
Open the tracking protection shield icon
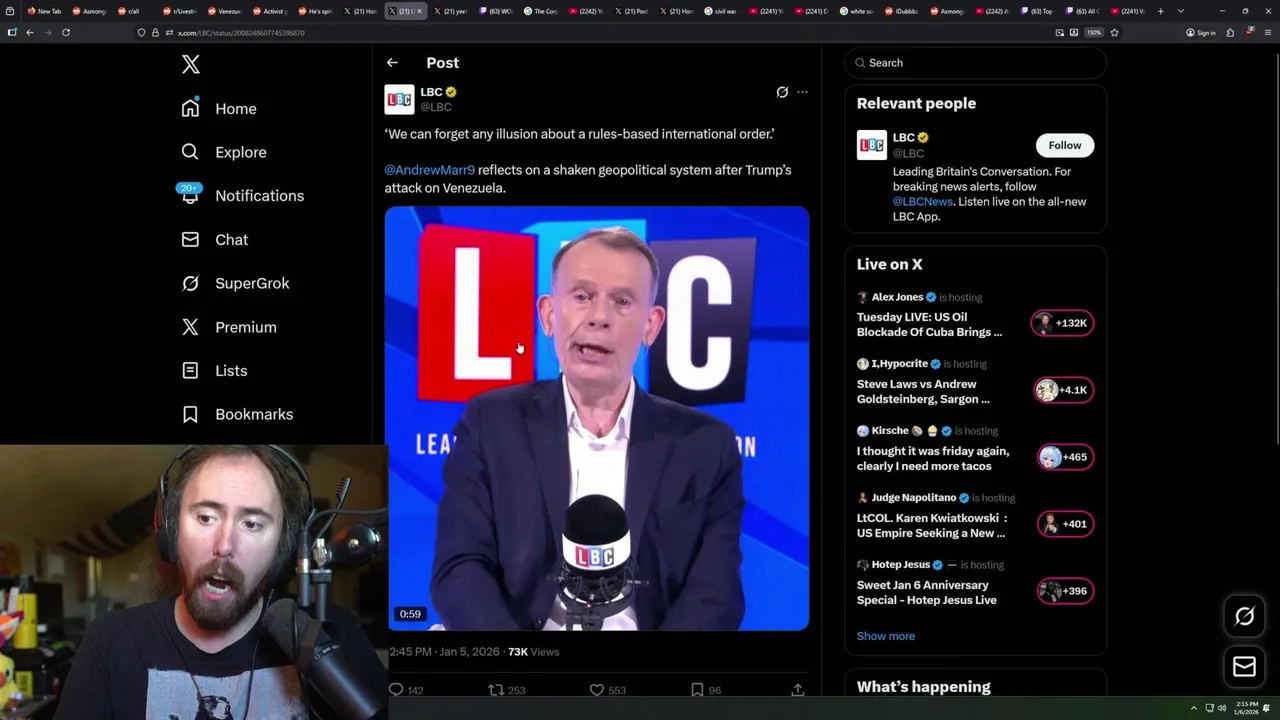[x=141, y=32]
